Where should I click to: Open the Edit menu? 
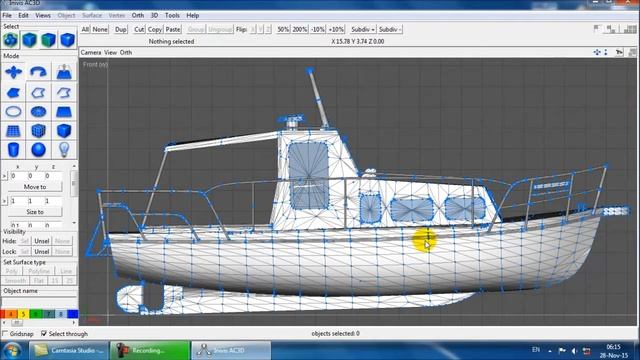pyautogui.click(x=23, y=16)
